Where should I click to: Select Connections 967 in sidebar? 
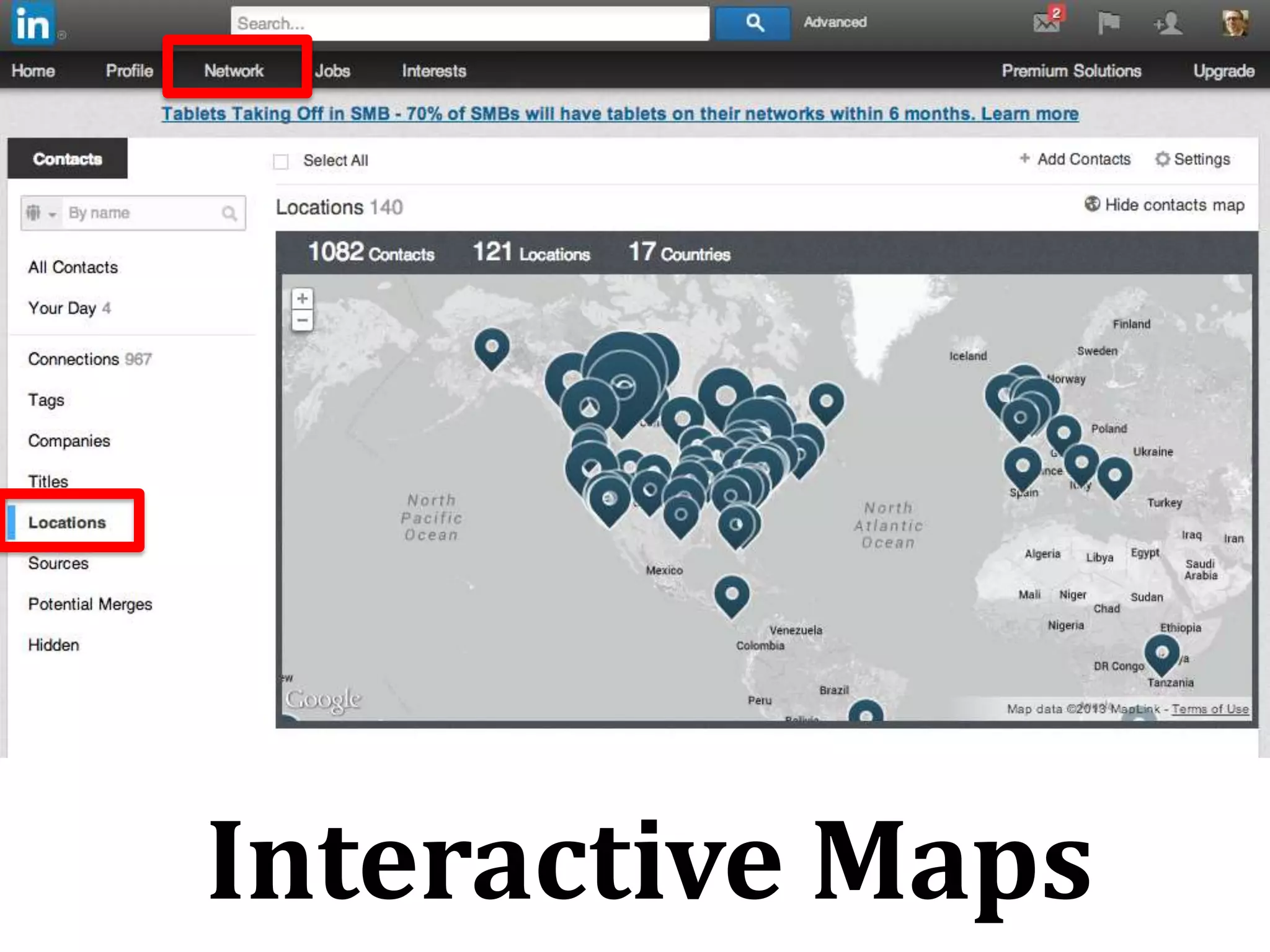click(x=90, y=359)
